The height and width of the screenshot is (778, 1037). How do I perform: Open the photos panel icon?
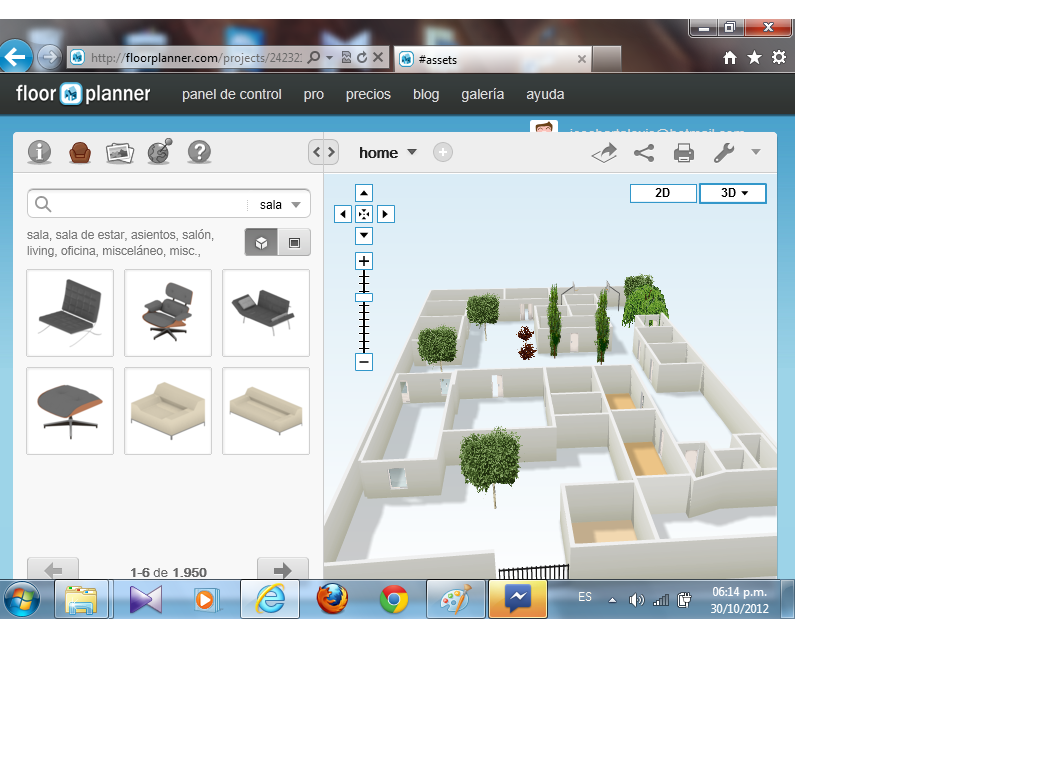120,153
